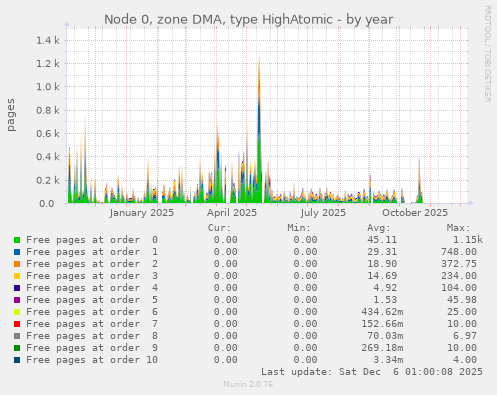Select 'Free pages at order 1' label
Image resolution: width=497 pixels, height=395 pixels.
(92, 252)
